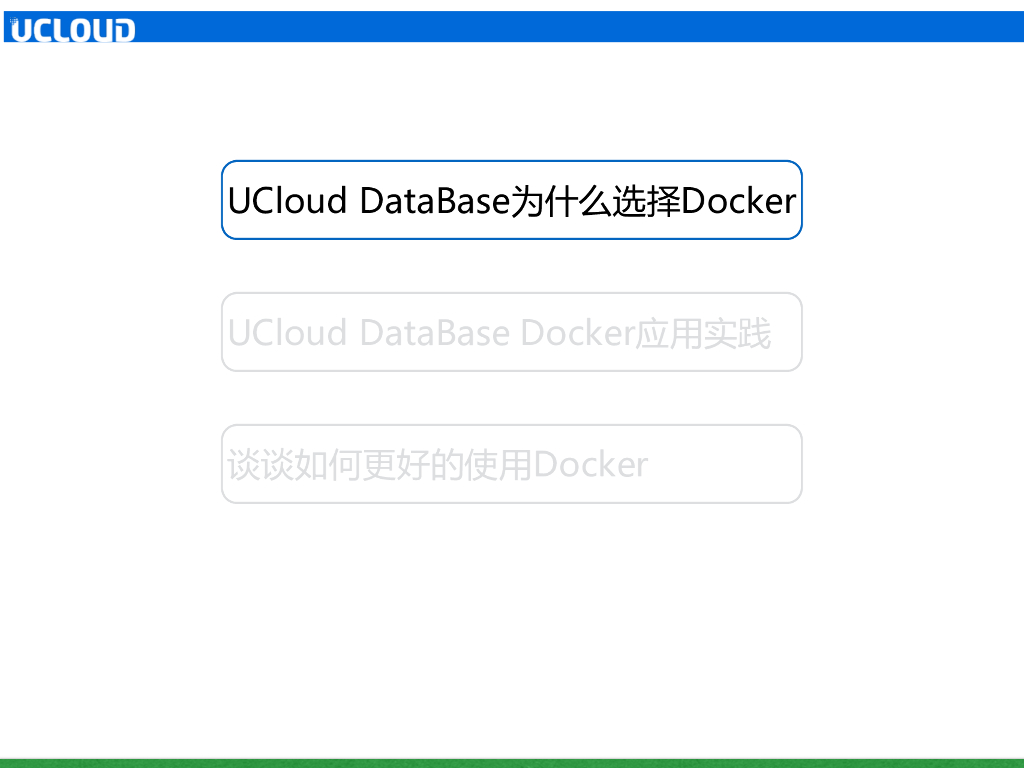Viewport: 1024px width, 768px height.
Task: Click the dotted mark above the logo's U
Action: (x=13, y=18)
